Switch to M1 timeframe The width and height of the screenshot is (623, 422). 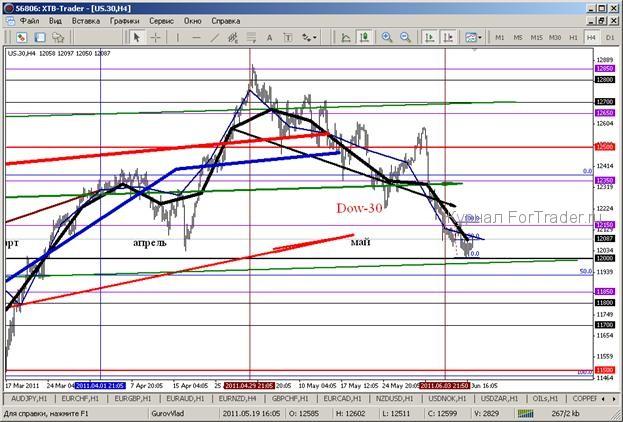(499, 38)
